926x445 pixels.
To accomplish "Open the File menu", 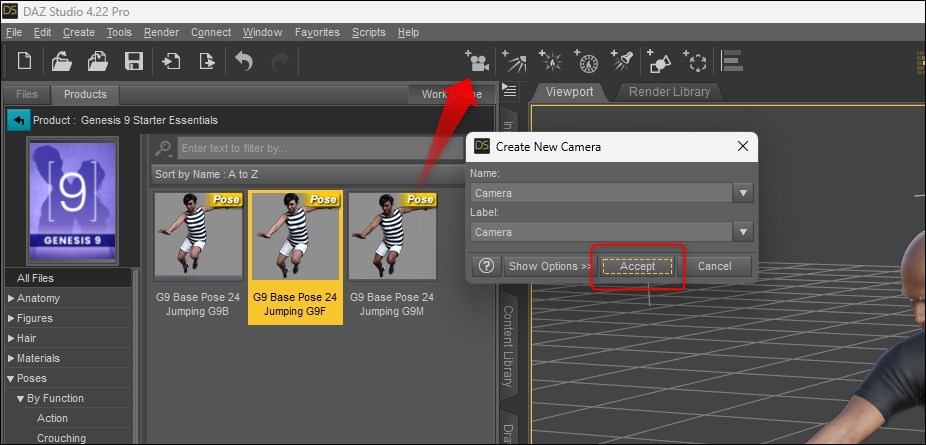I will (14, 32).
